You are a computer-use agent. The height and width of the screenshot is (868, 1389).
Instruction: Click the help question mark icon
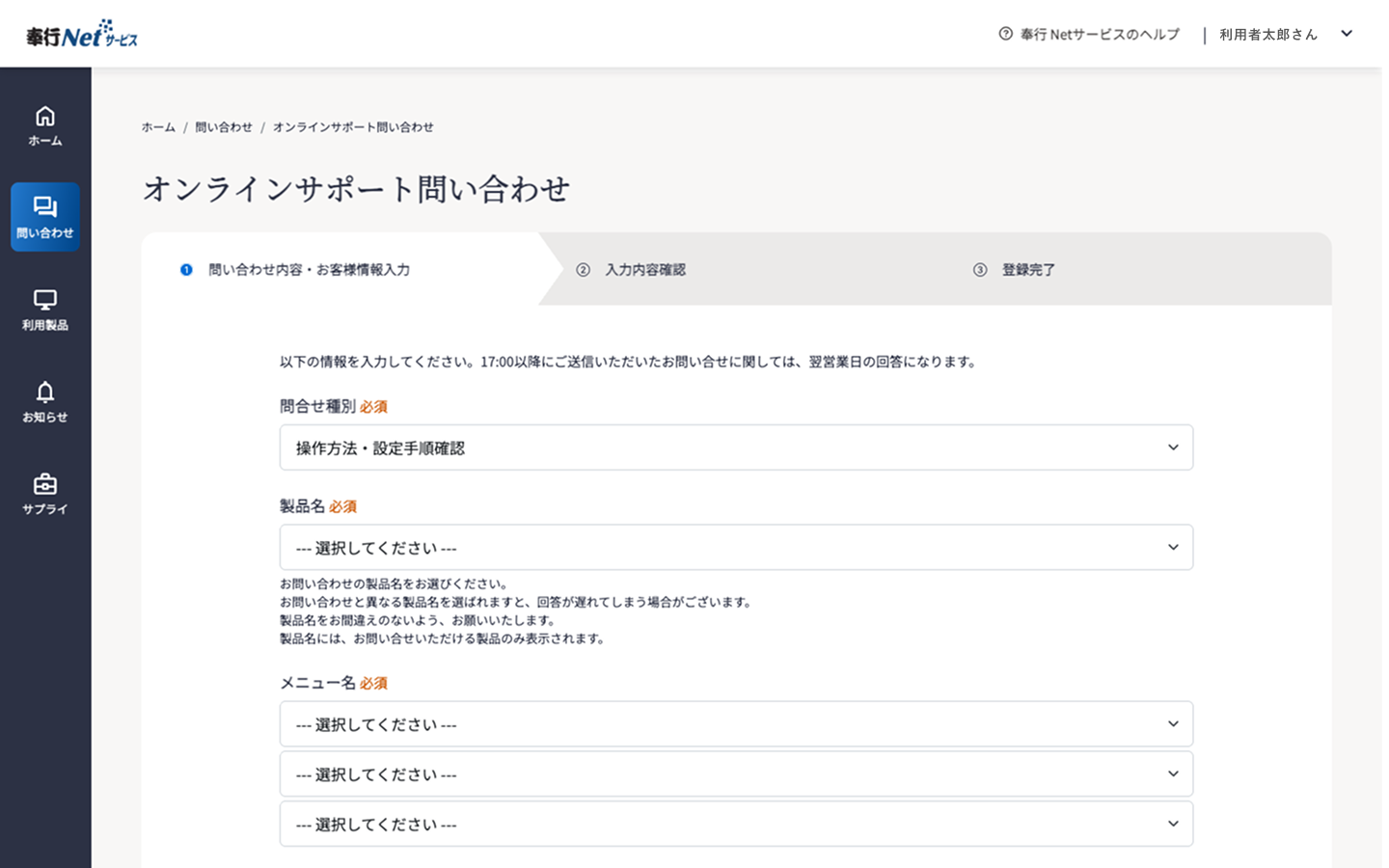tap(1005, 34)
